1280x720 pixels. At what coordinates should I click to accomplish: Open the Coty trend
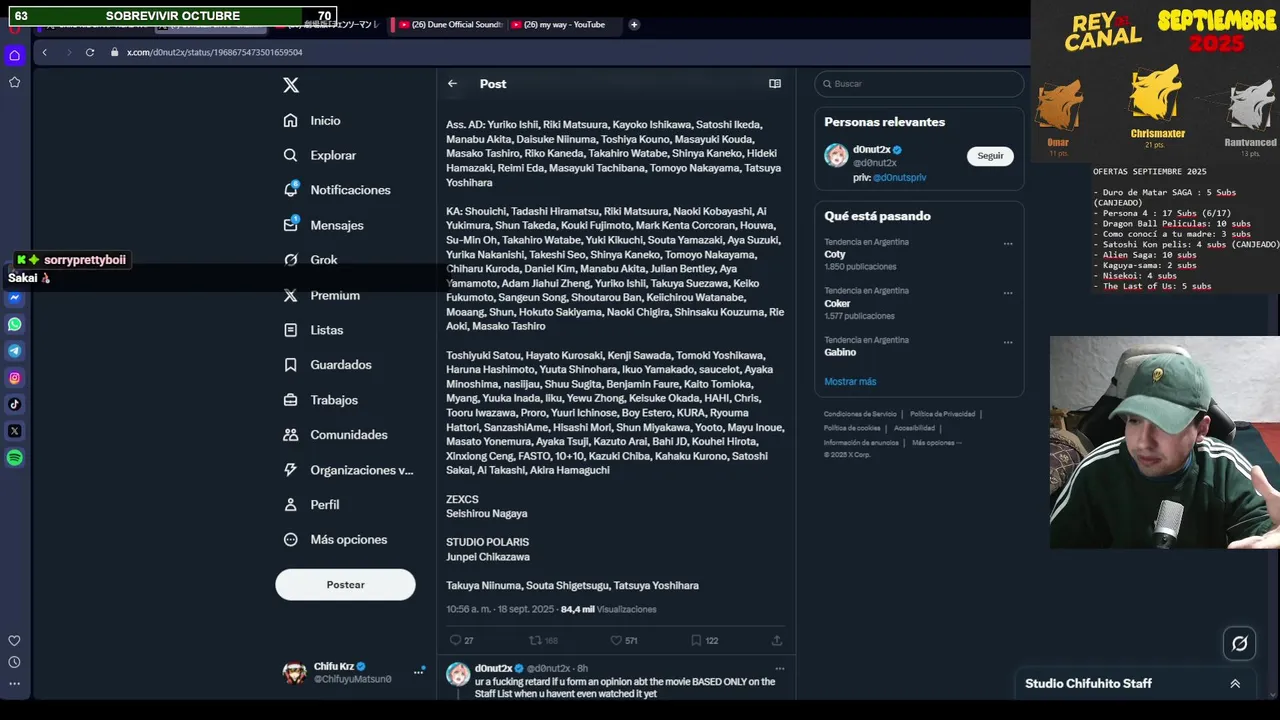click(835, 254)
